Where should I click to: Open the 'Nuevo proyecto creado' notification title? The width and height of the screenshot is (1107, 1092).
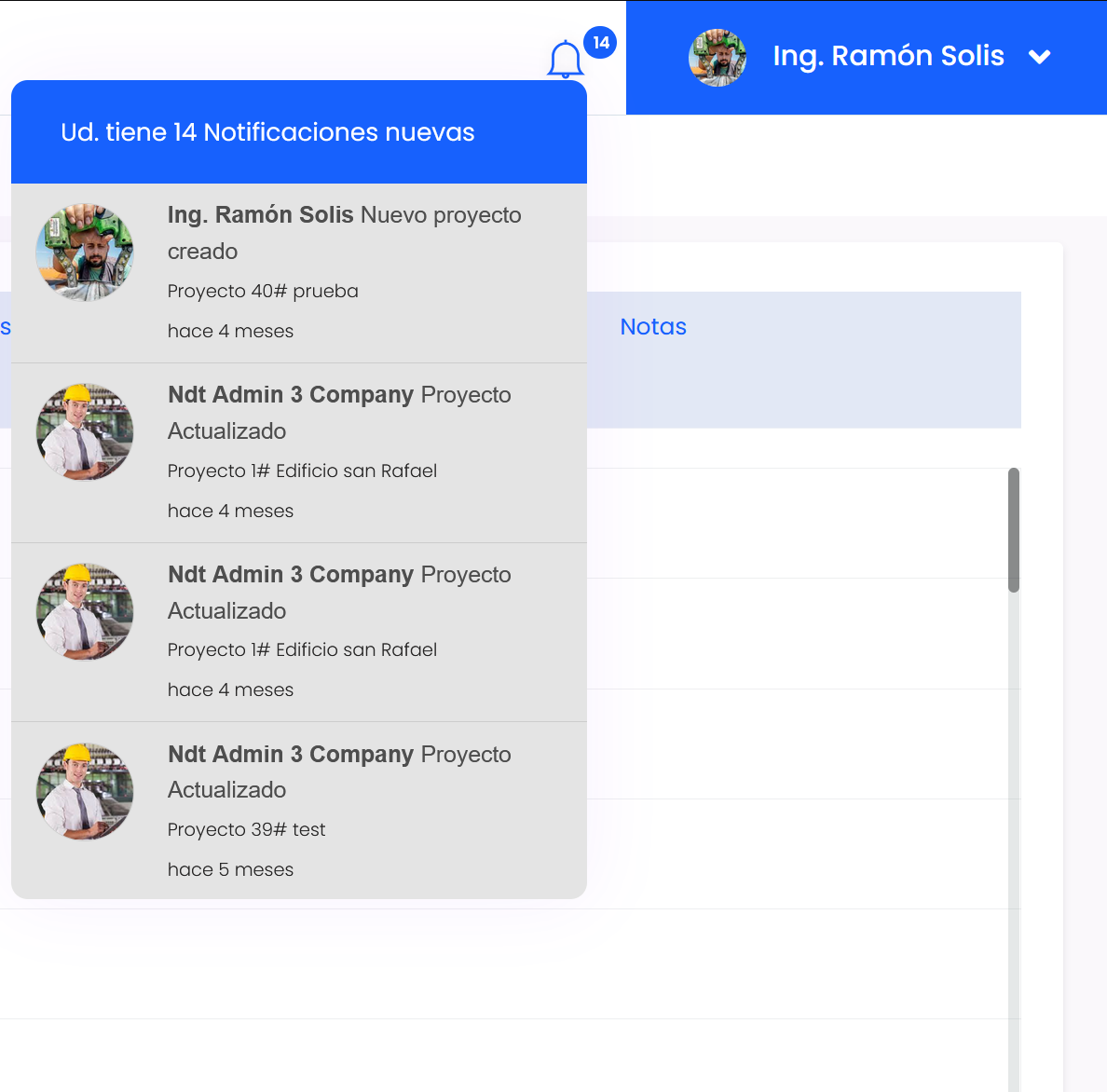click(x=344, y=232)
